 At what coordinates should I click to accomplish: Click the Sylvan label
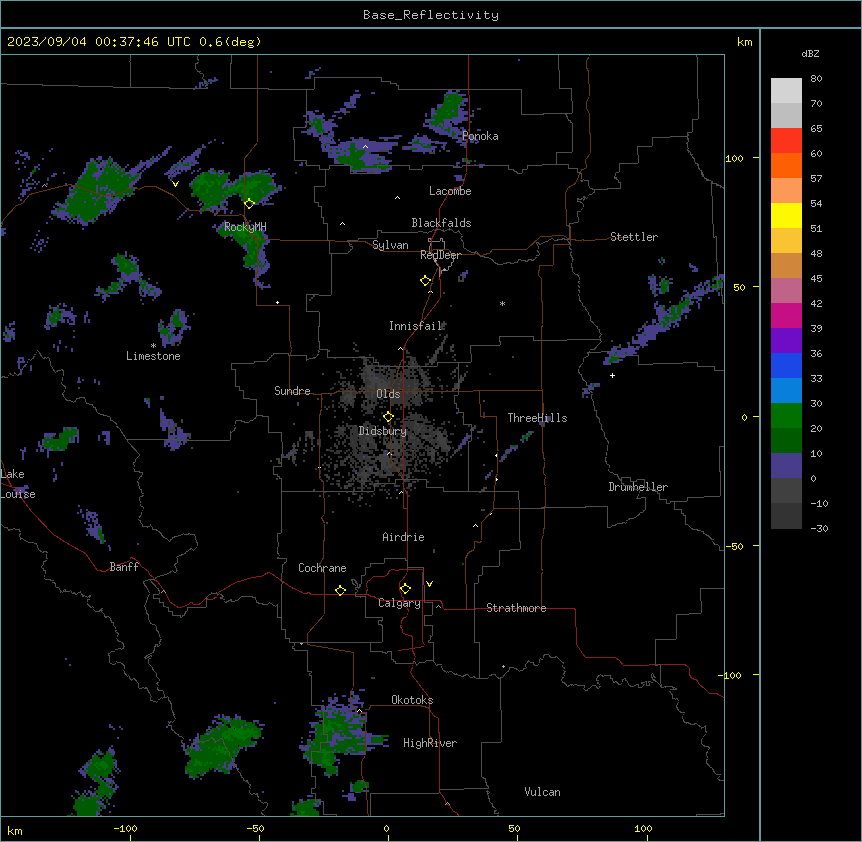pos(390,245)
